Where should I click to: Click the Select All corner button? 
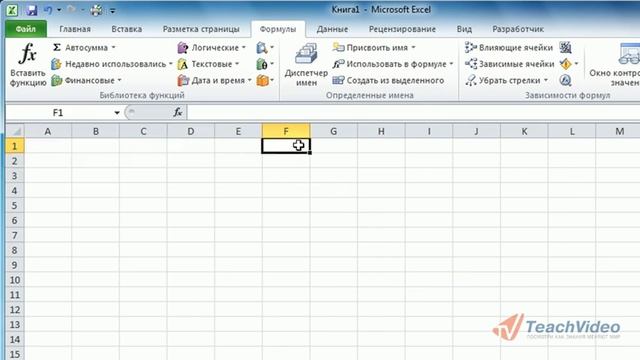point(15,131)
